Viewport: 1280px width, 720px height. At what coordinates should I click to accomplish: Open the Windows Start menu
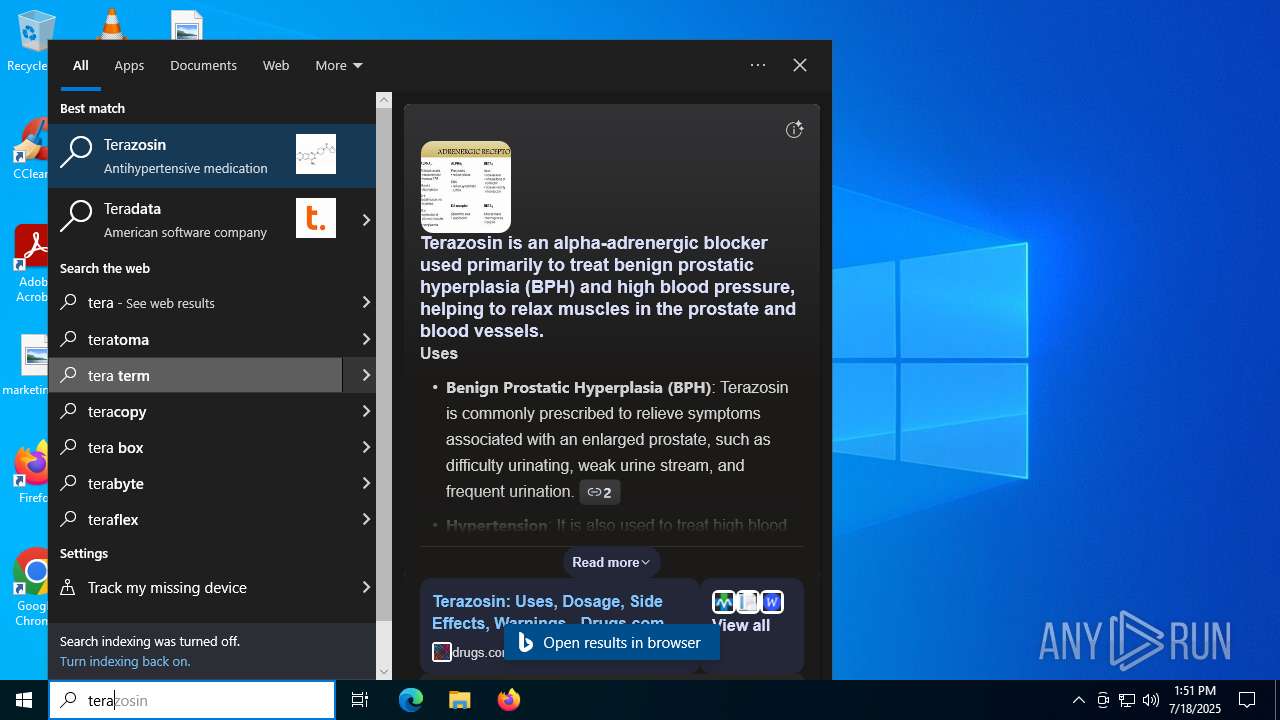point(24,700)
